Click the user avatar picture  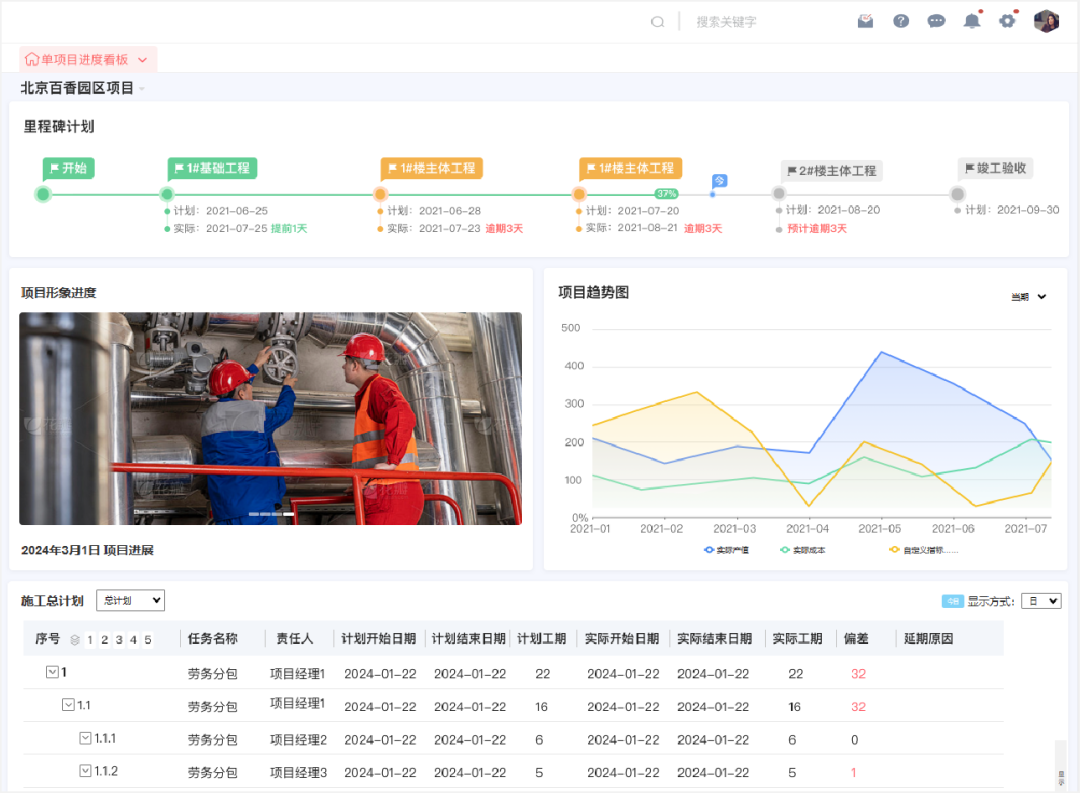tap(1046, 21)
